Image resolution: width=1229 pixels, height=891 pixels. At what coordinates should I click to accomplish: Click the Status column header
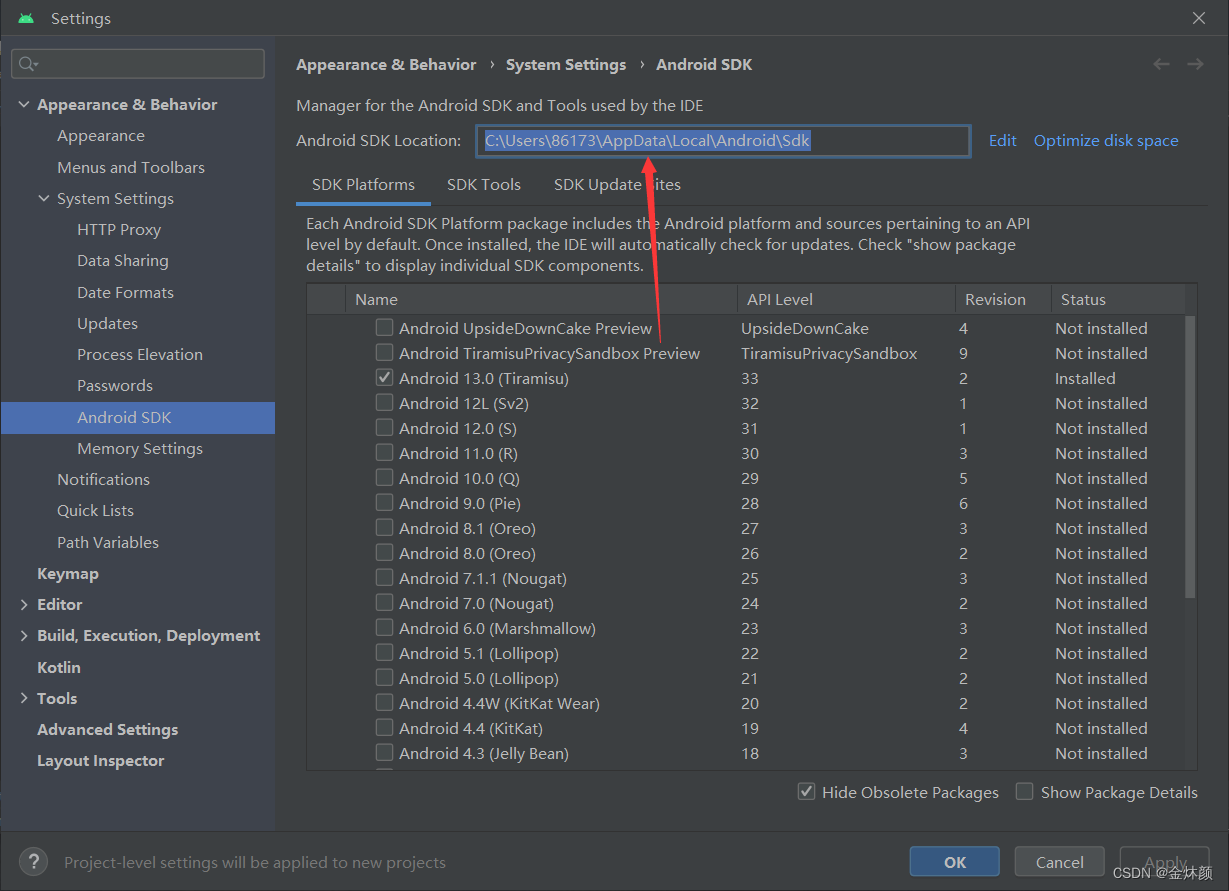pos(1118,299)
